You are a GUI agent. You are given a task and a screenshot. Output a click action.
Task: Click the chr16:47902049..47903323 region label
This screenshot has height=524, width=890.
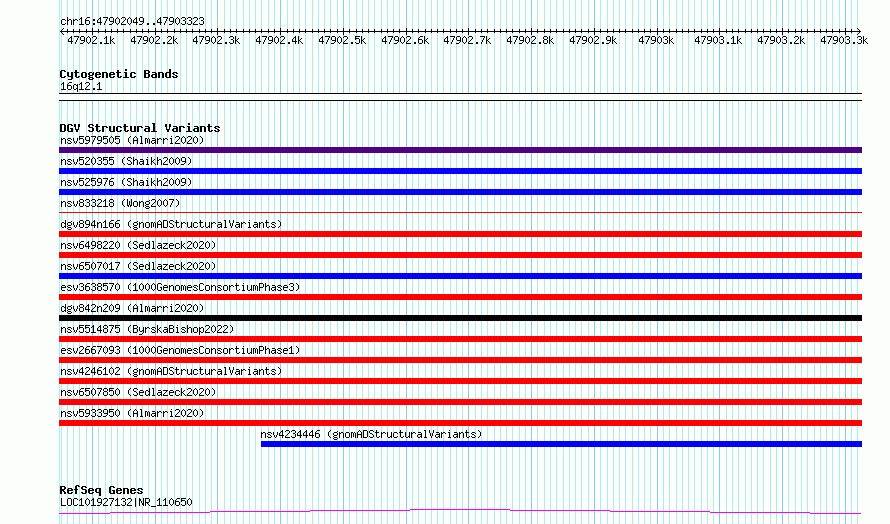pos(132,21)
